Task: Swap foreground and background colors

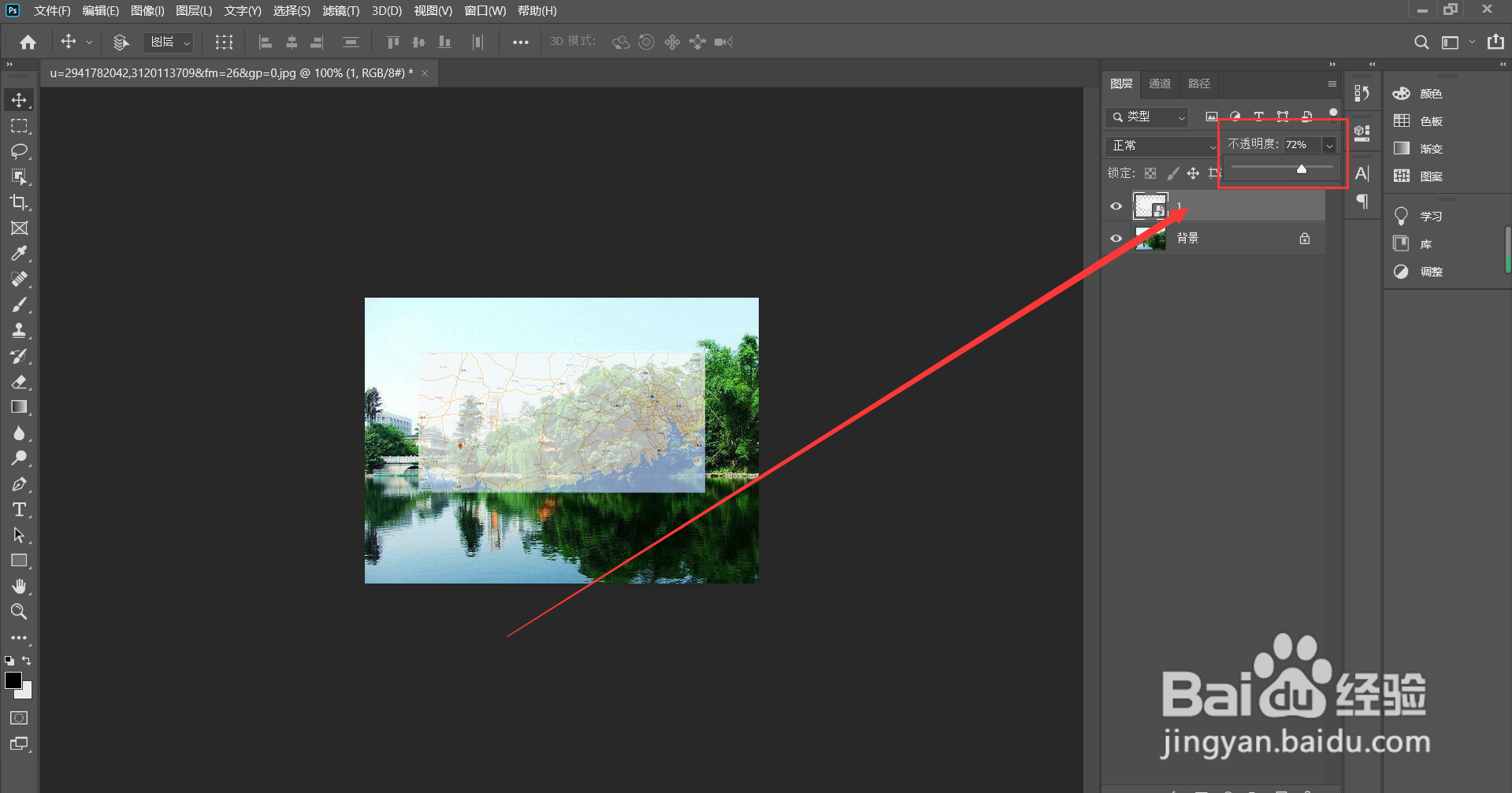Action: (27, 661)
